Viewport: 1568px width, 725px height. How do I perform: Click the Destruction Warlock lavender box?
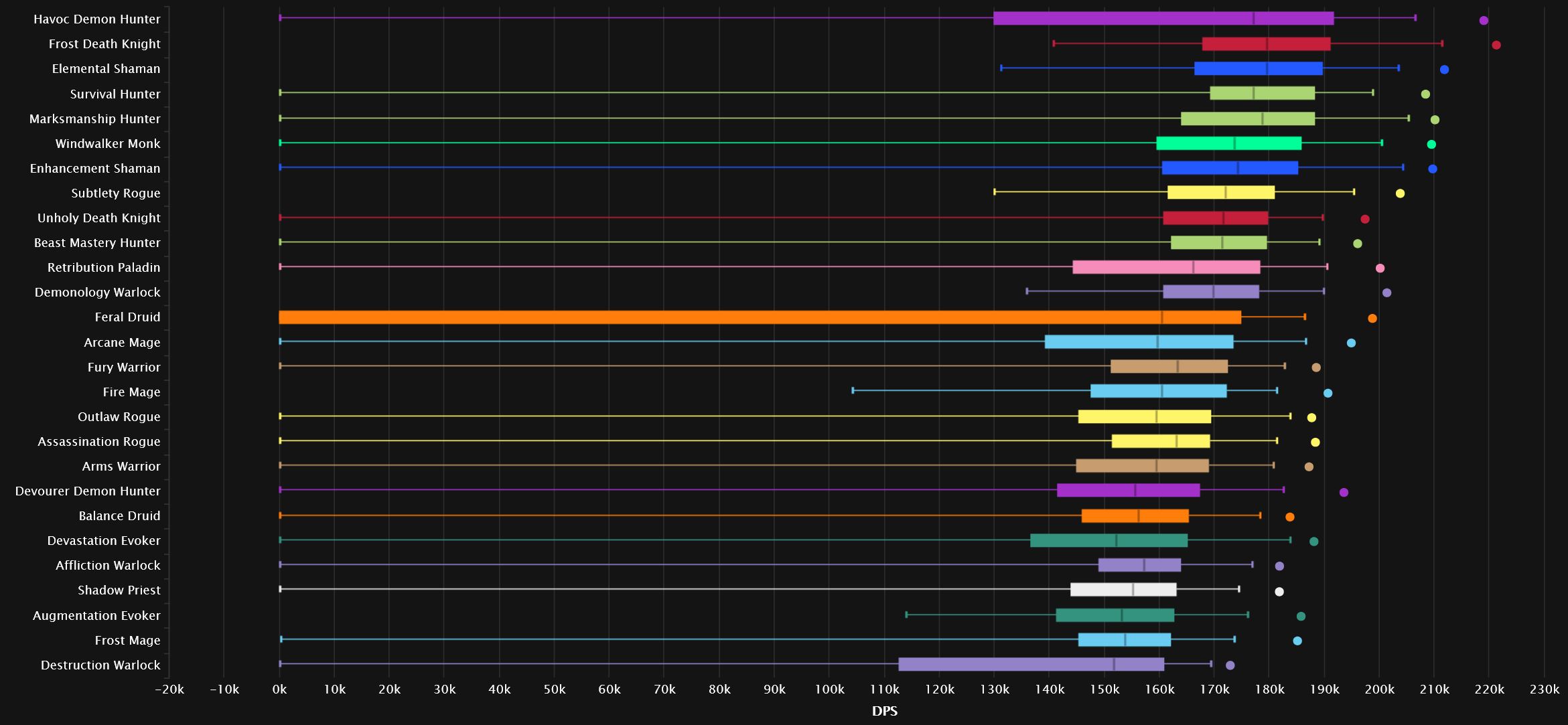1031,664
